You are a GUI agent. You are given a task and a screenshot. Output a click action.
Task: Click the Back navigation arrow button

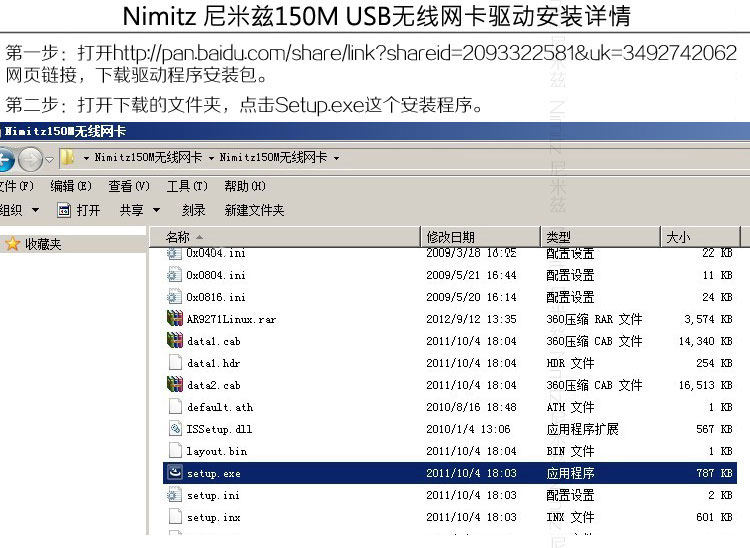point(6,159)
